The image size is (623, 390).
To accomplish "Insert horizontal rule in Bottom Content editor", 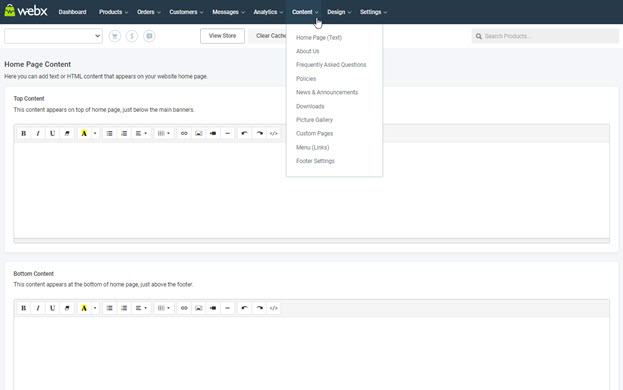I will click(227, 308).
